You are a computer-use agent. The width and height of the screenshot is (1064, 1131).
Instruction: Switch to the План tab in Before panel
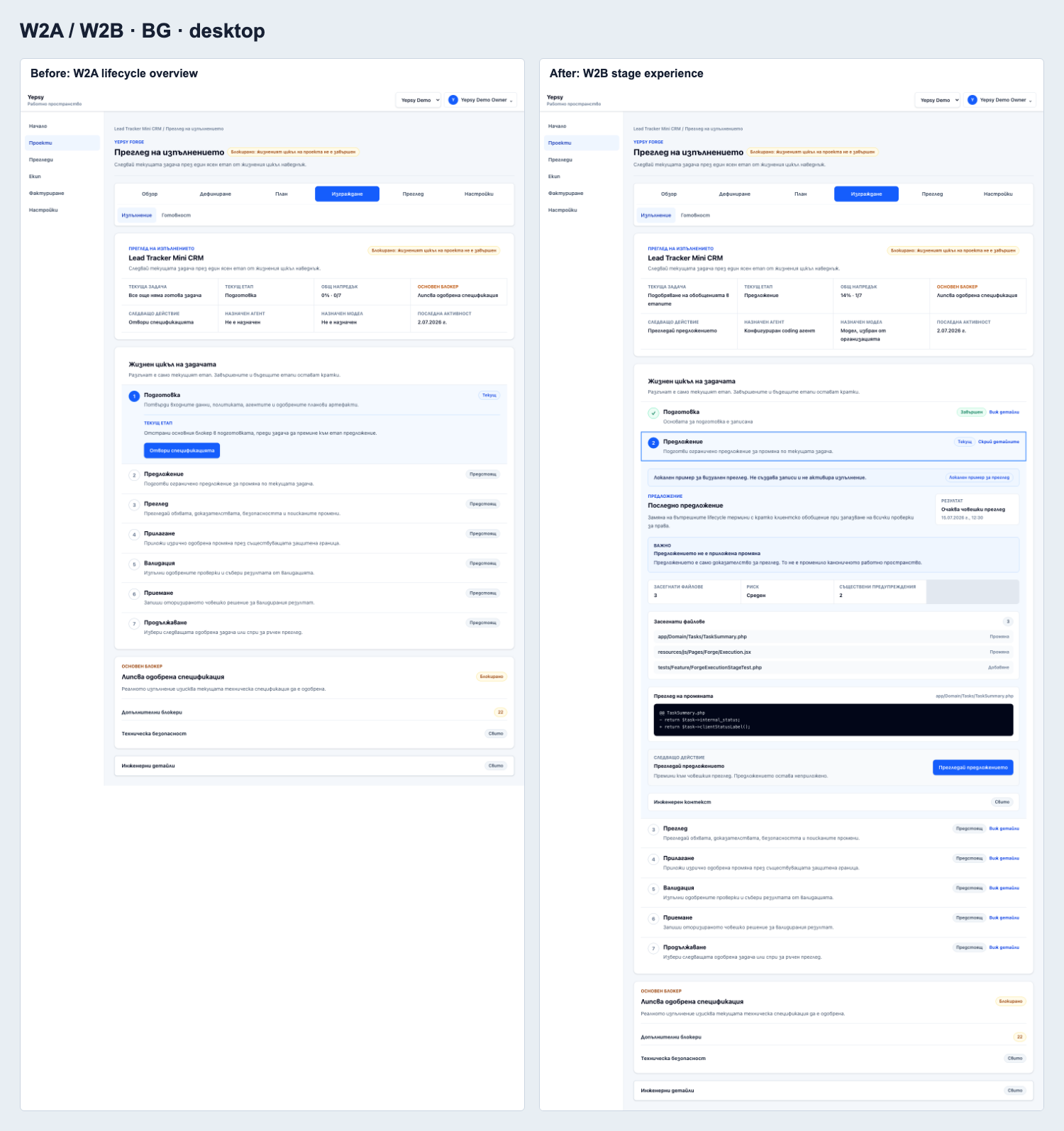click(282, 194)
